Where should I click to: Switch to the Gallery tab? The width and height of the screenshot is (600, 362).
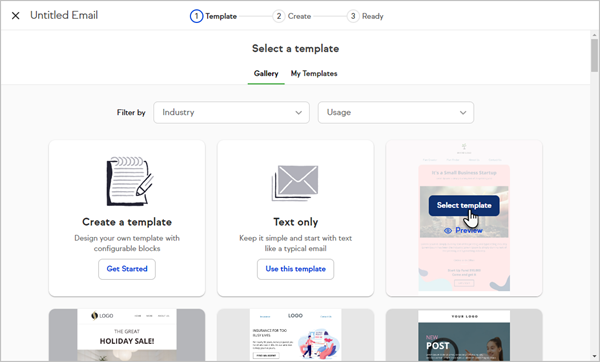(266, 73)
